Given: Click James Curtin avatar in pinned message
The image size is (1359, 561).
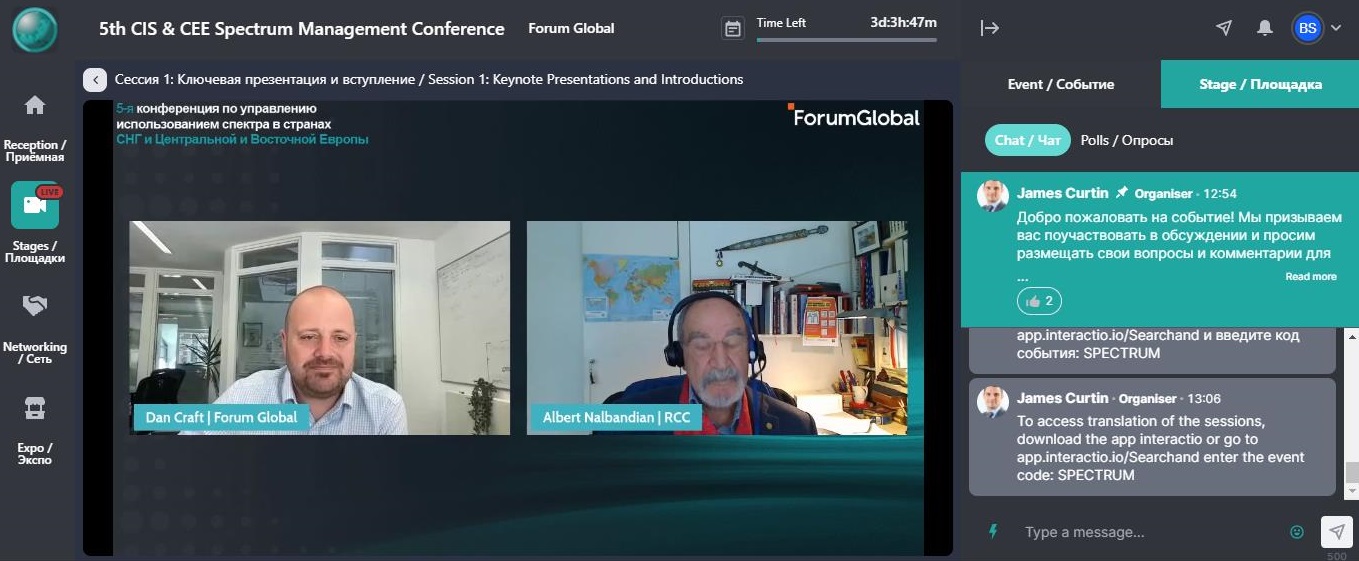Looking at the screenshot, I should pyautogui.click(x=992, y=196).
